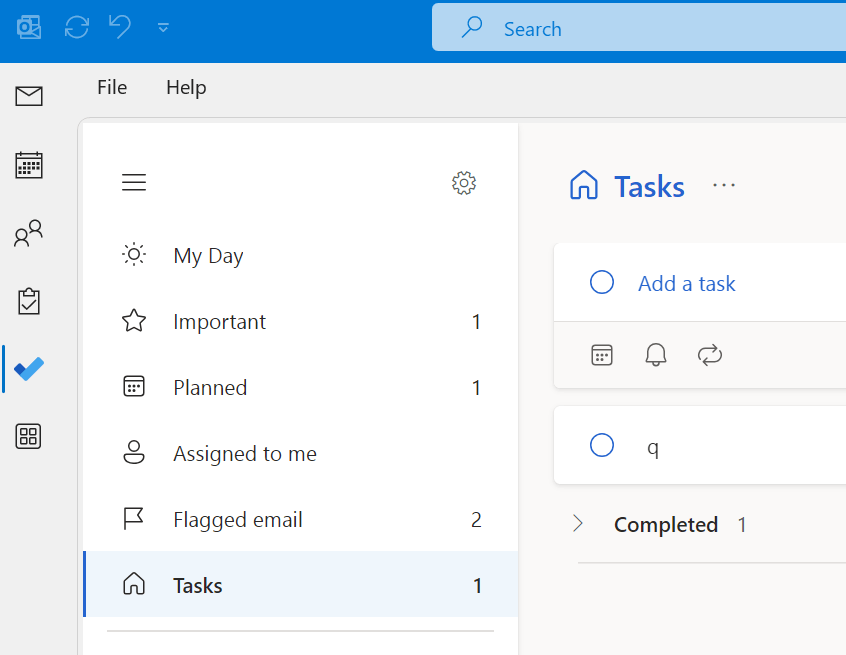Set repeat with recurrence icon
Viewport: 846px width, 655px height.
[x=710, y=355]
